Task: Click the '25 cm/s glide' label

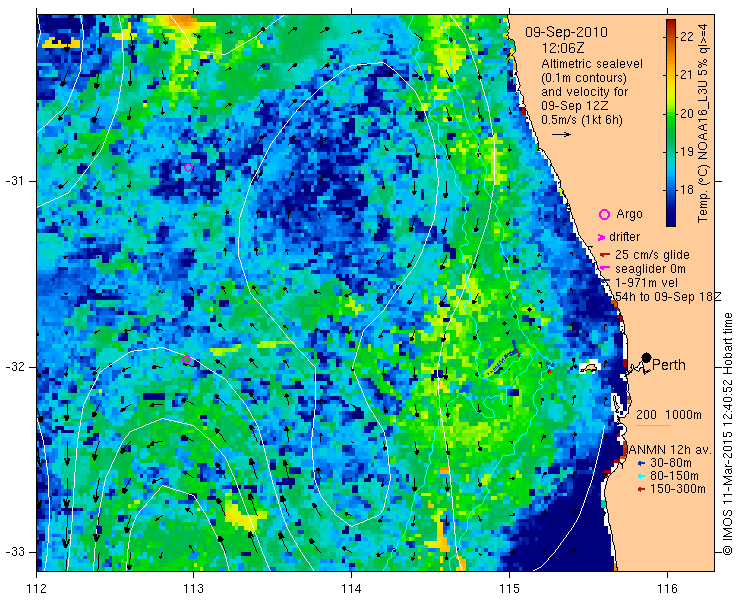Action: pos(652,255)
